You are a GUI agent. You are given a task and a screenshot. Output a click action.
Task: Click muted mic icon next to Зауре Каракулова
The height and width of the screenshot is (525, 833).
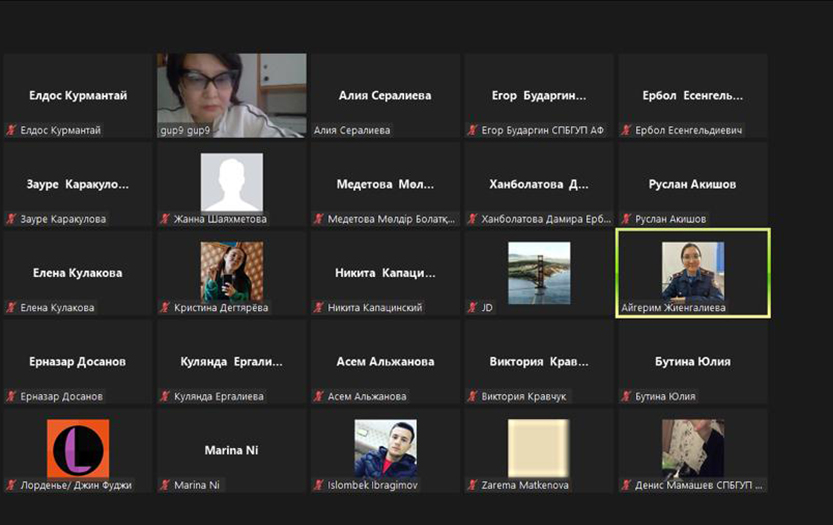12,219
